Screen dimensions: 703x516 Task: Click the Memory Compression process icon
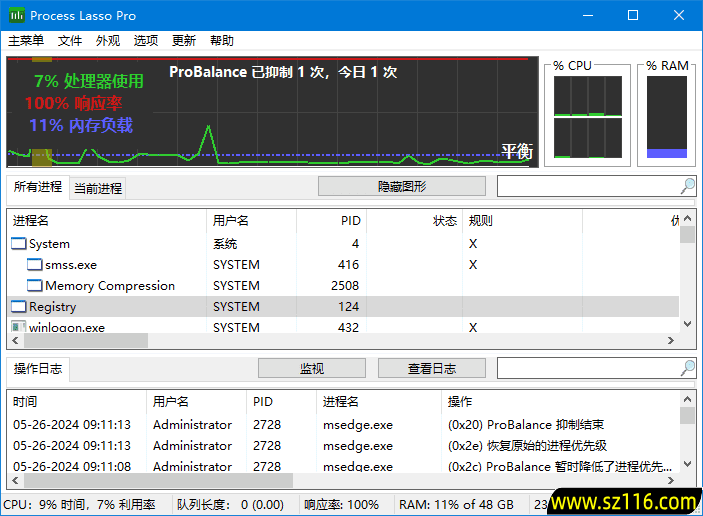(x=35, y=286)
